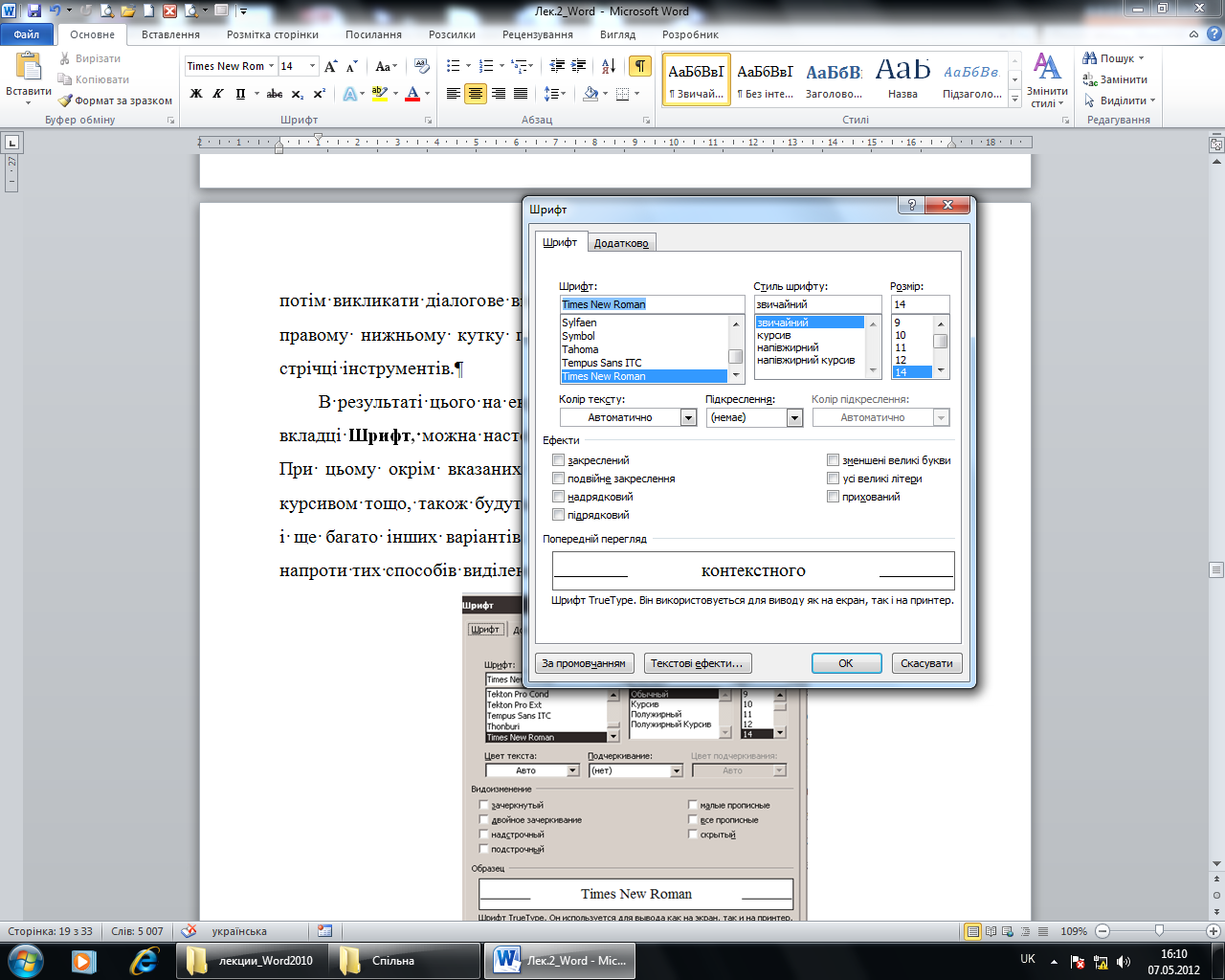This screenshot has width=1225, height=980.
Task: Click the OK button in Шрифт dialog
Action: (x=846, y=663)
